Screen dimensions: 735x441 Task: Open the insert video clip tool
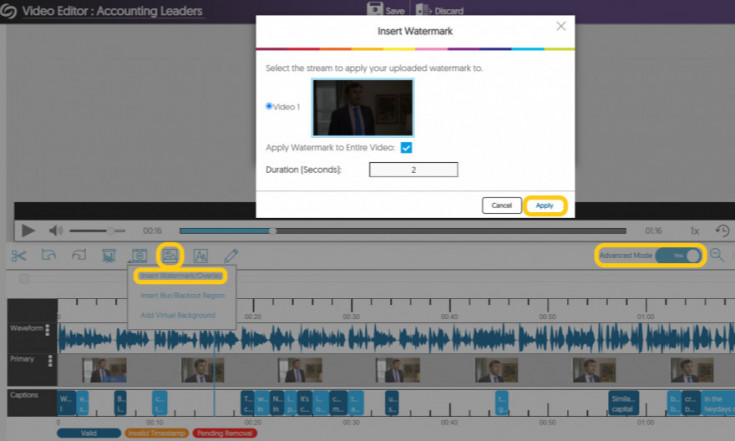coord(139,256)
